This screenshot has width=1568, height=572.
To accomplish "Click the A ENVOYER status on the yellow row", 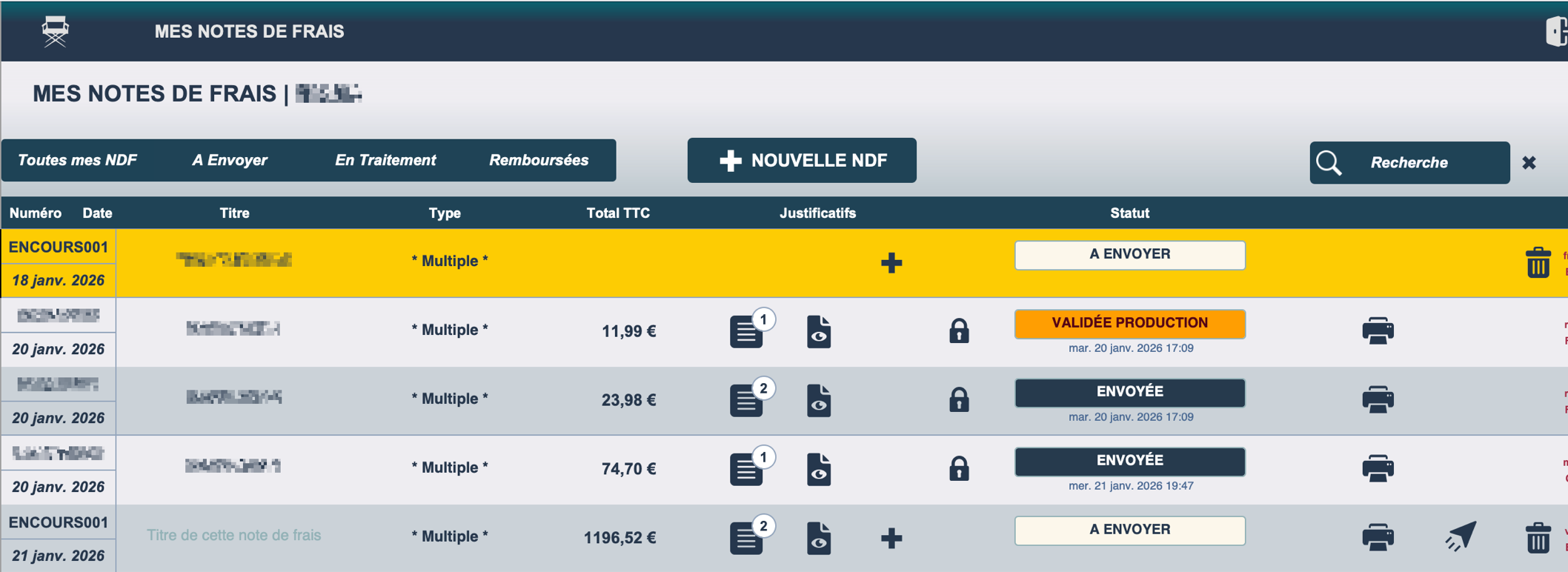I will coord(1129,255).
